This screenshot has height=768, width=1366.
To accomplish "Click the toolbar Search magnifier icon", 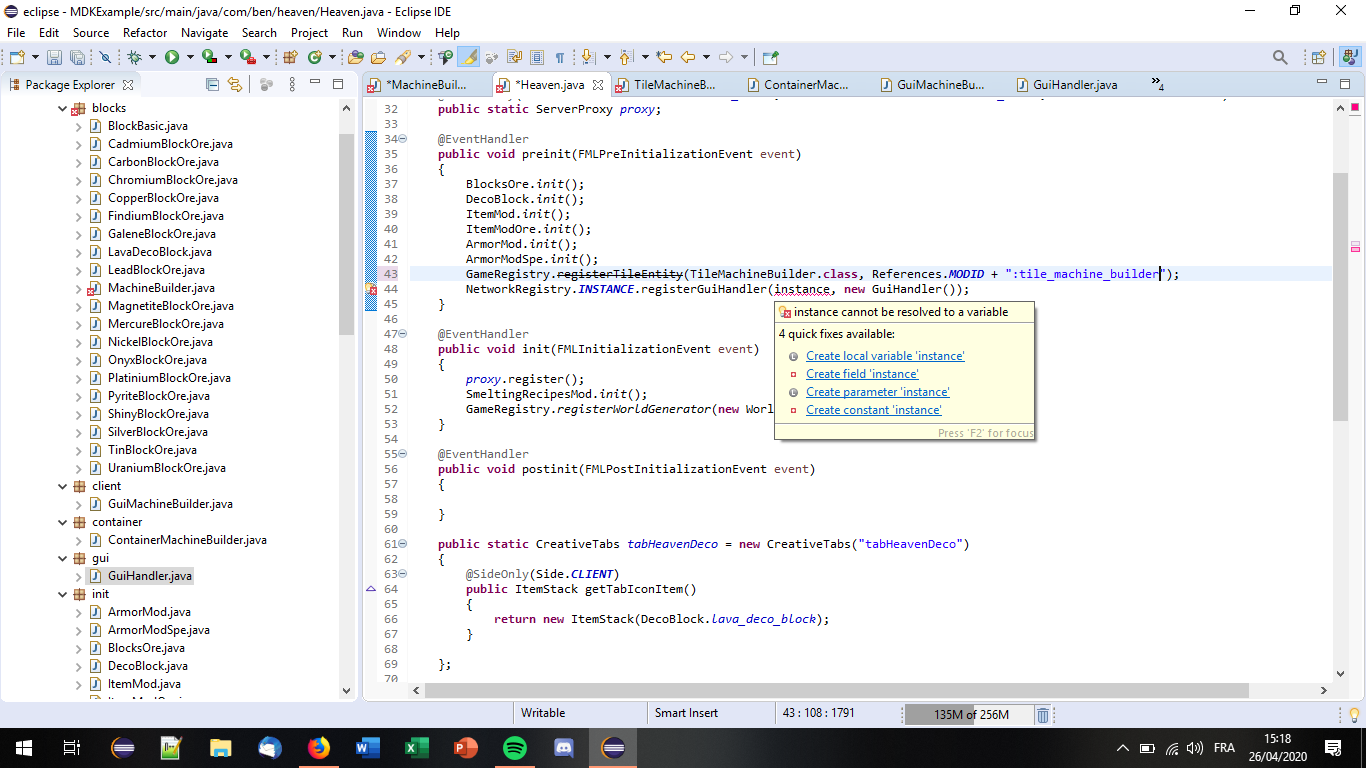I will pyautogui.click(x=1279, y=58).
